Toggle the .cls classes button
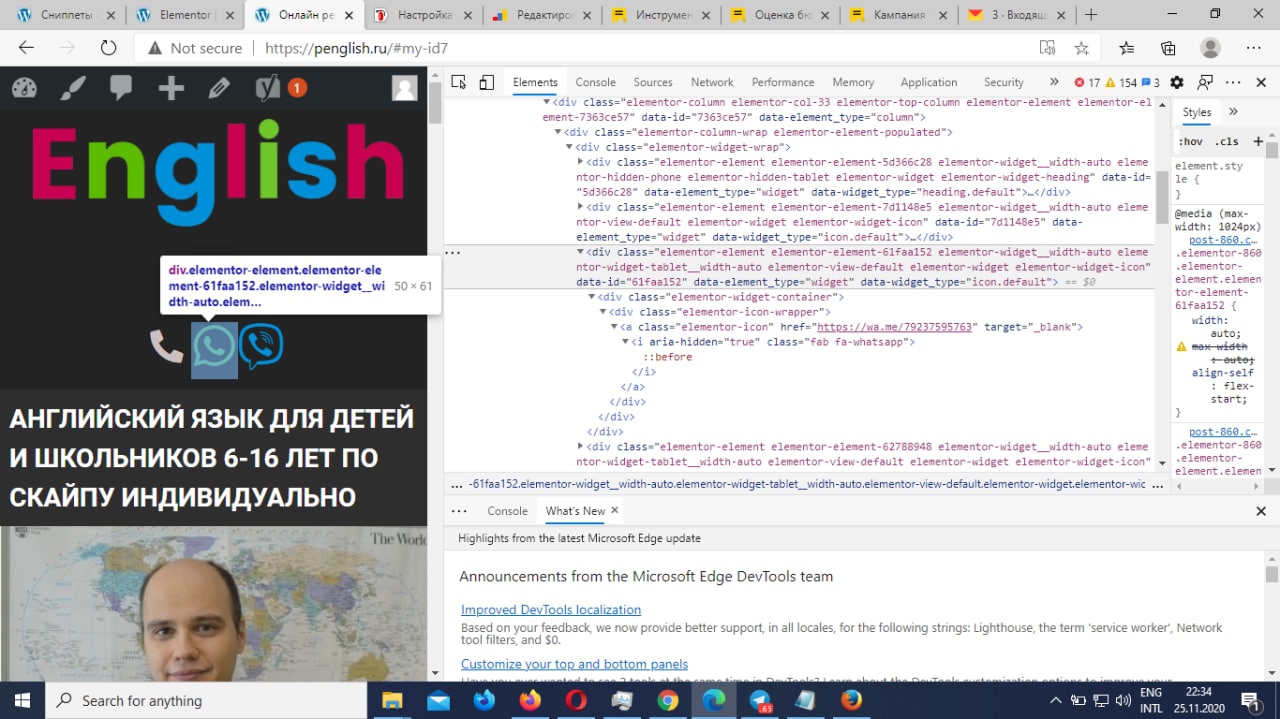 (x=1226, y=141)
